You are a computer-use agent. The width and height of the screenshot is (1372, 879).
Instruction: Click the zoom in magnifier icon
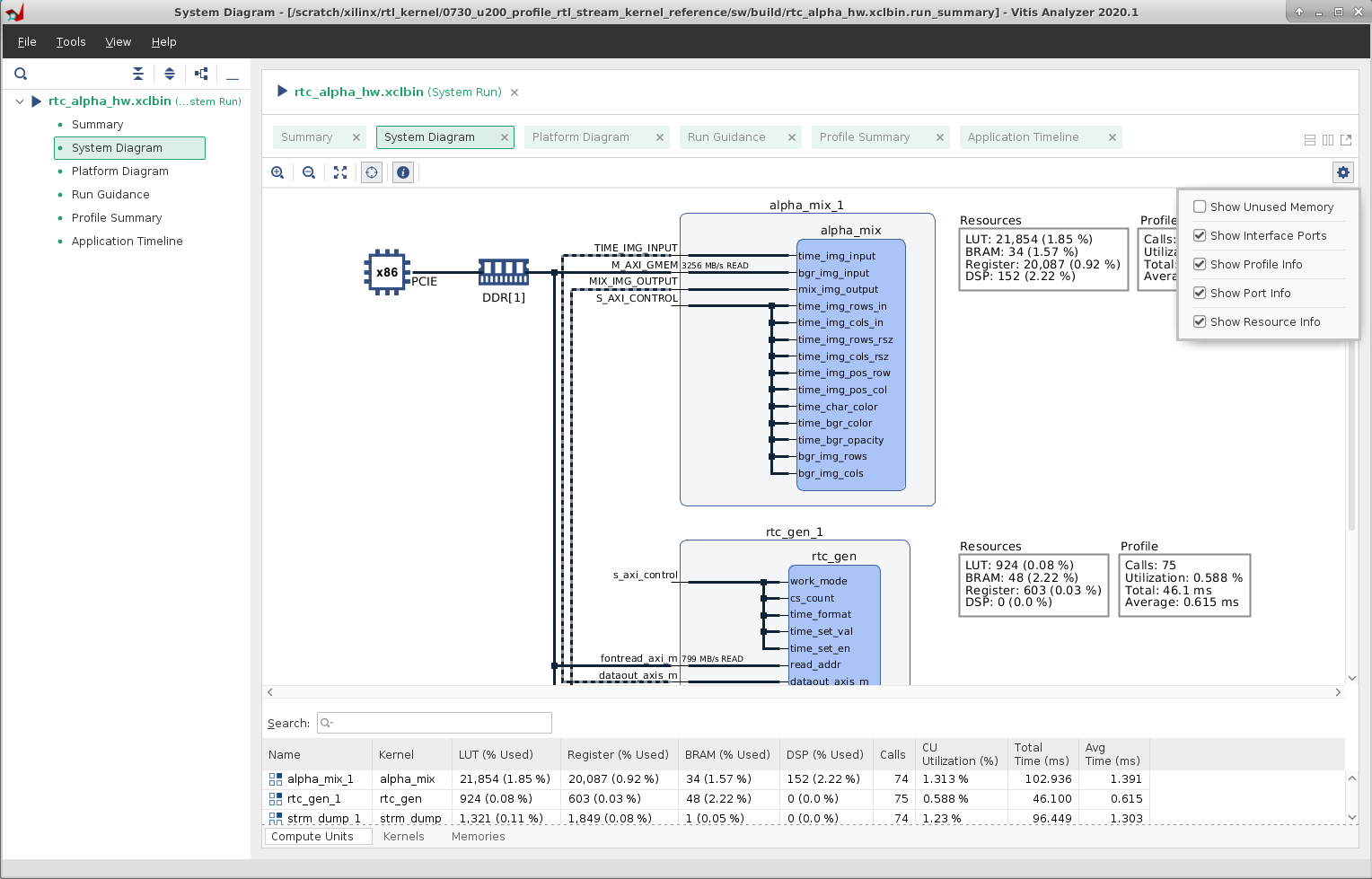pyautogui.click(x=277, y=172)
